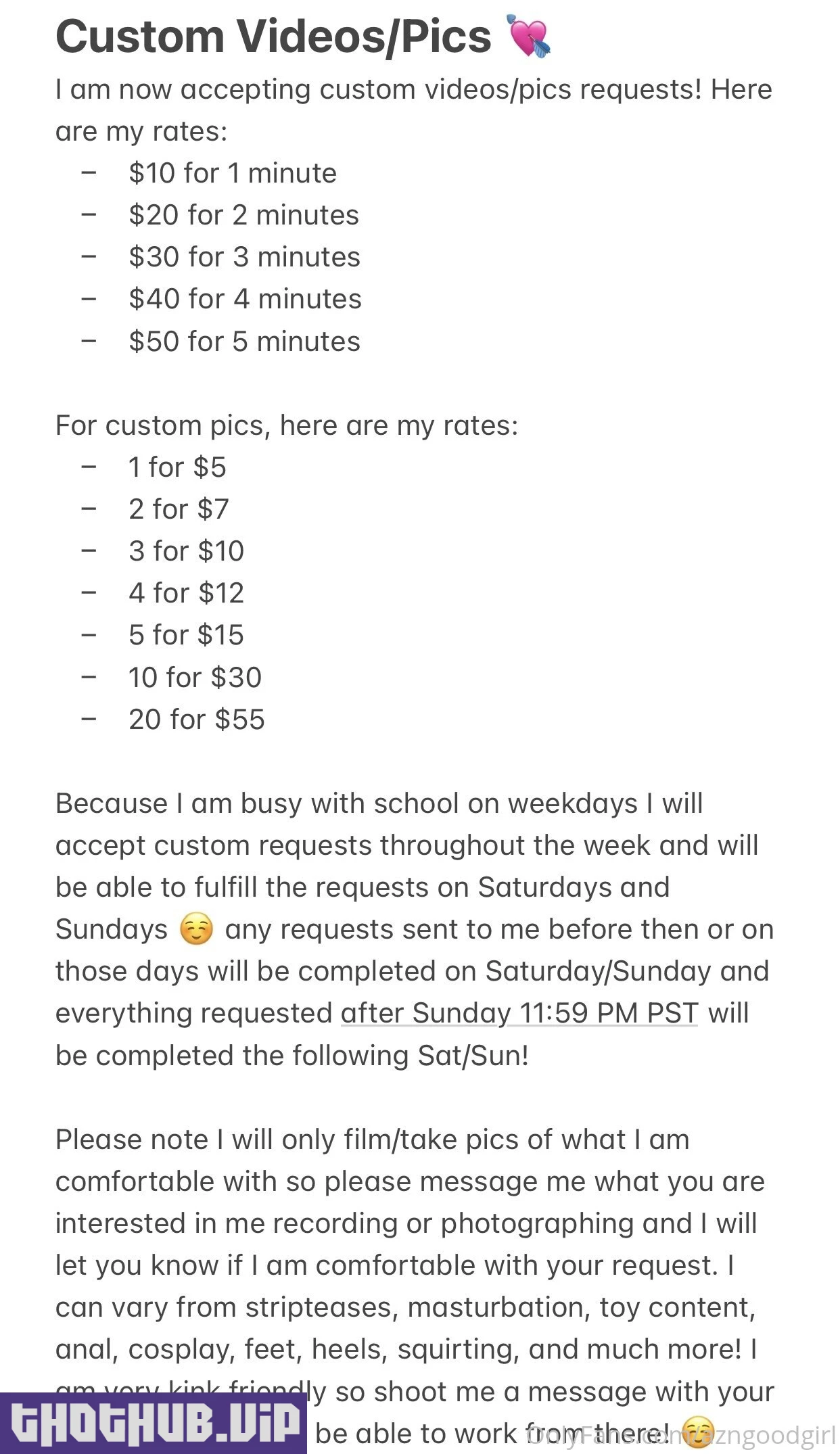Select the "$50 for 5 minutes" list item
Image resolution: width=840 pixels, height=1454 pixels.
(244, 342)
